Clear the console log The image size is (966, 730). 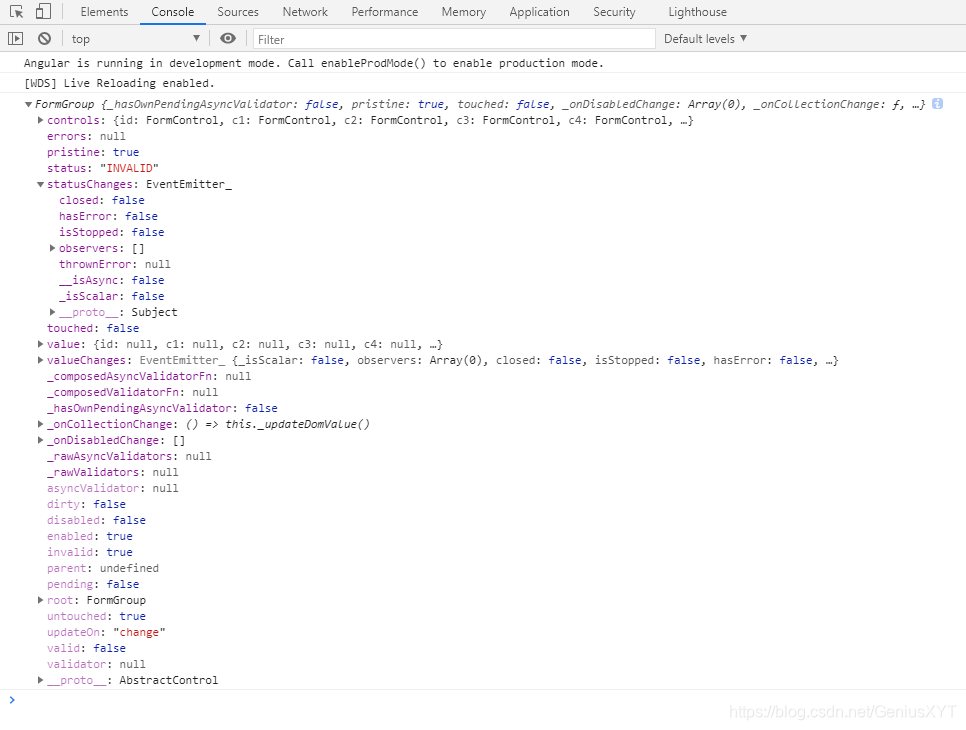[x=44, y=39]
